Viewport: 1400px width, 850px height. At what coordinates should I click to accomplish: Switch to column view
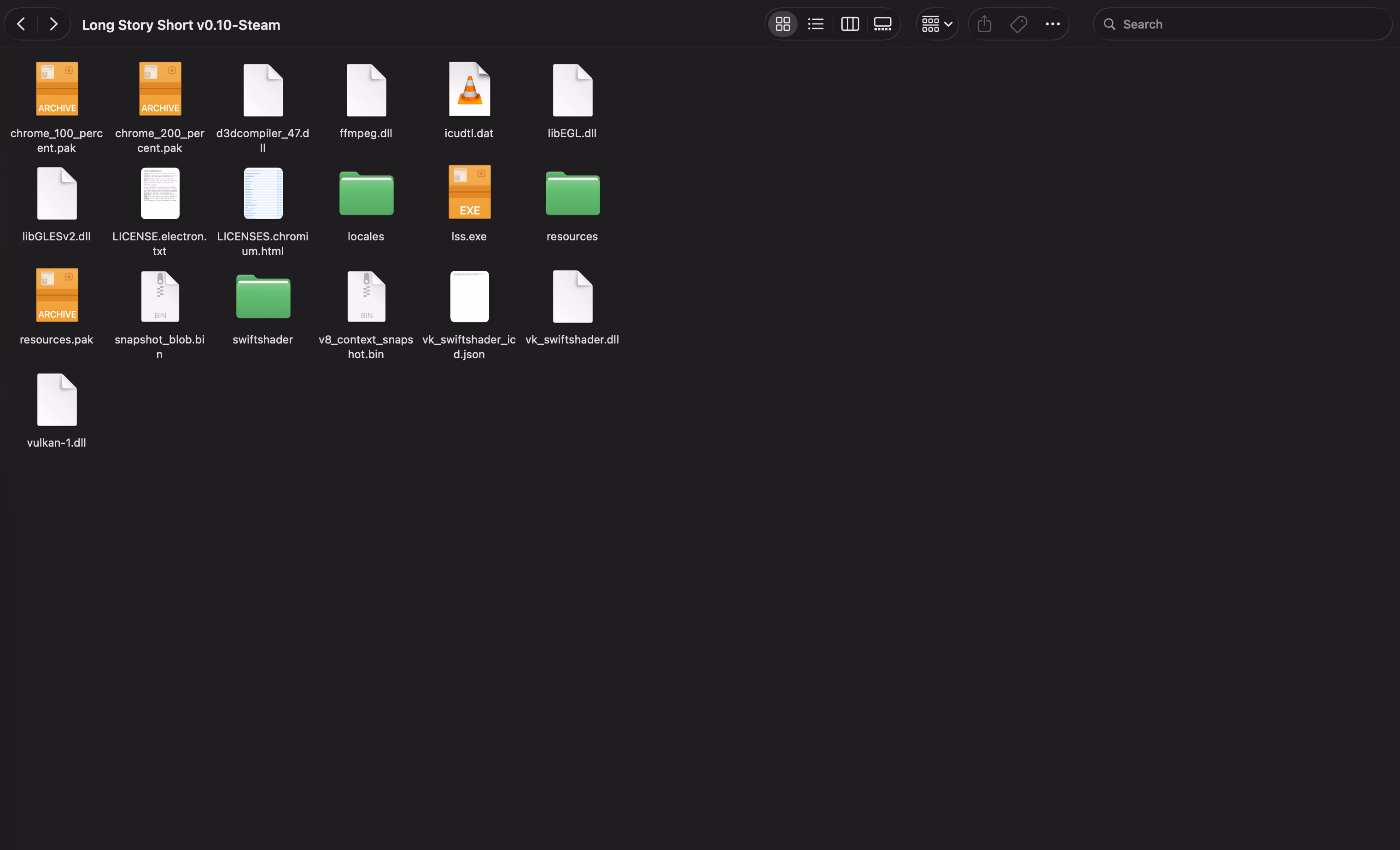click(x=849, y=24)
